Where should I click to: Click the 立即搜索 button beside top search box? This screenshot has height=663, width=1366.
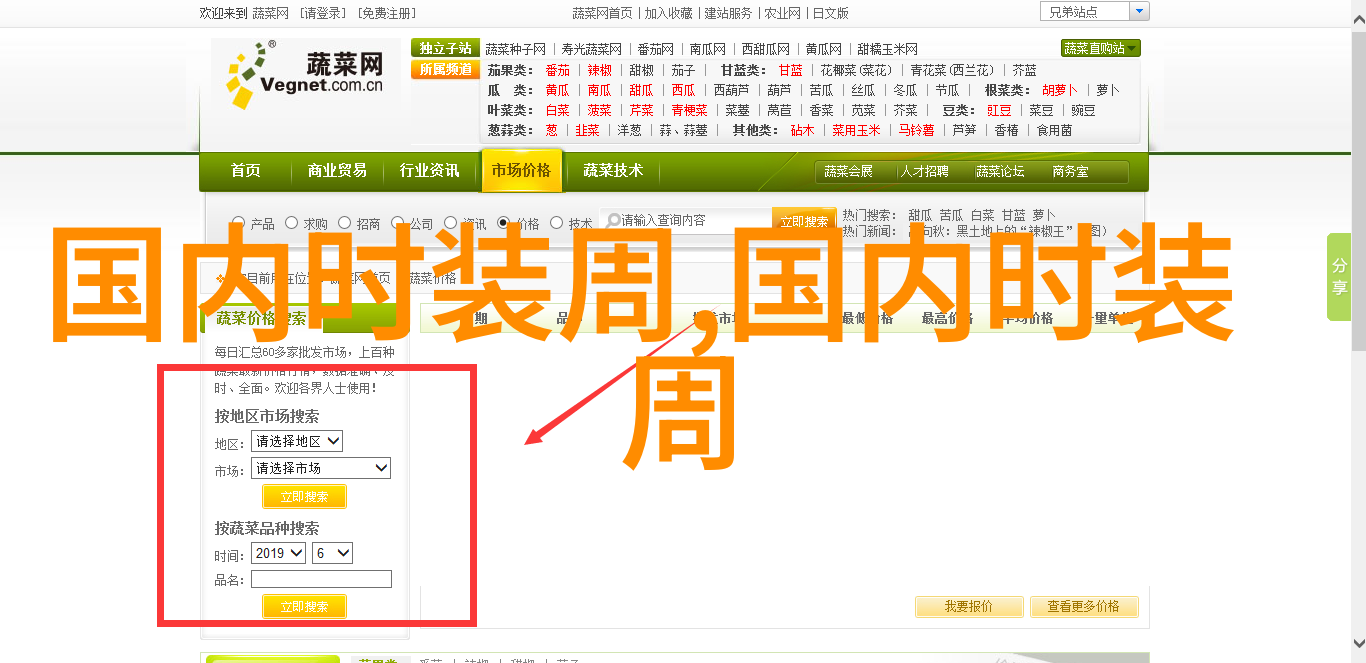click(x=804, y=220)
